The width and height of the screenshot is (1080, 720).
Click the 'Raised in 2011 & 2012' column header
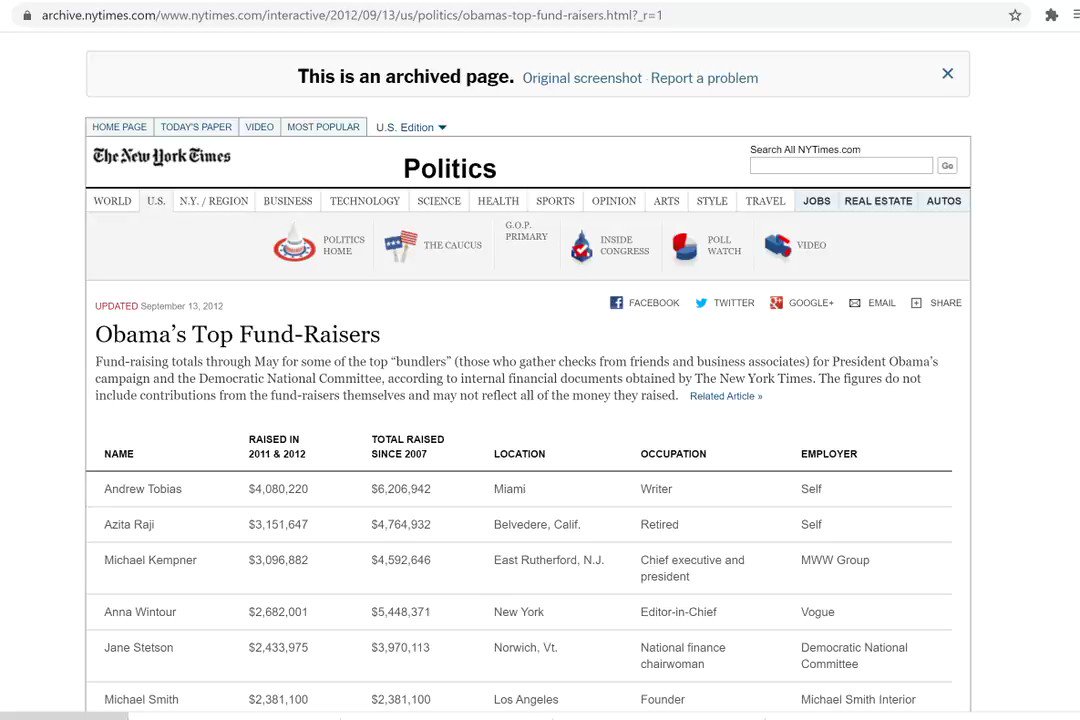click(277, 446)
